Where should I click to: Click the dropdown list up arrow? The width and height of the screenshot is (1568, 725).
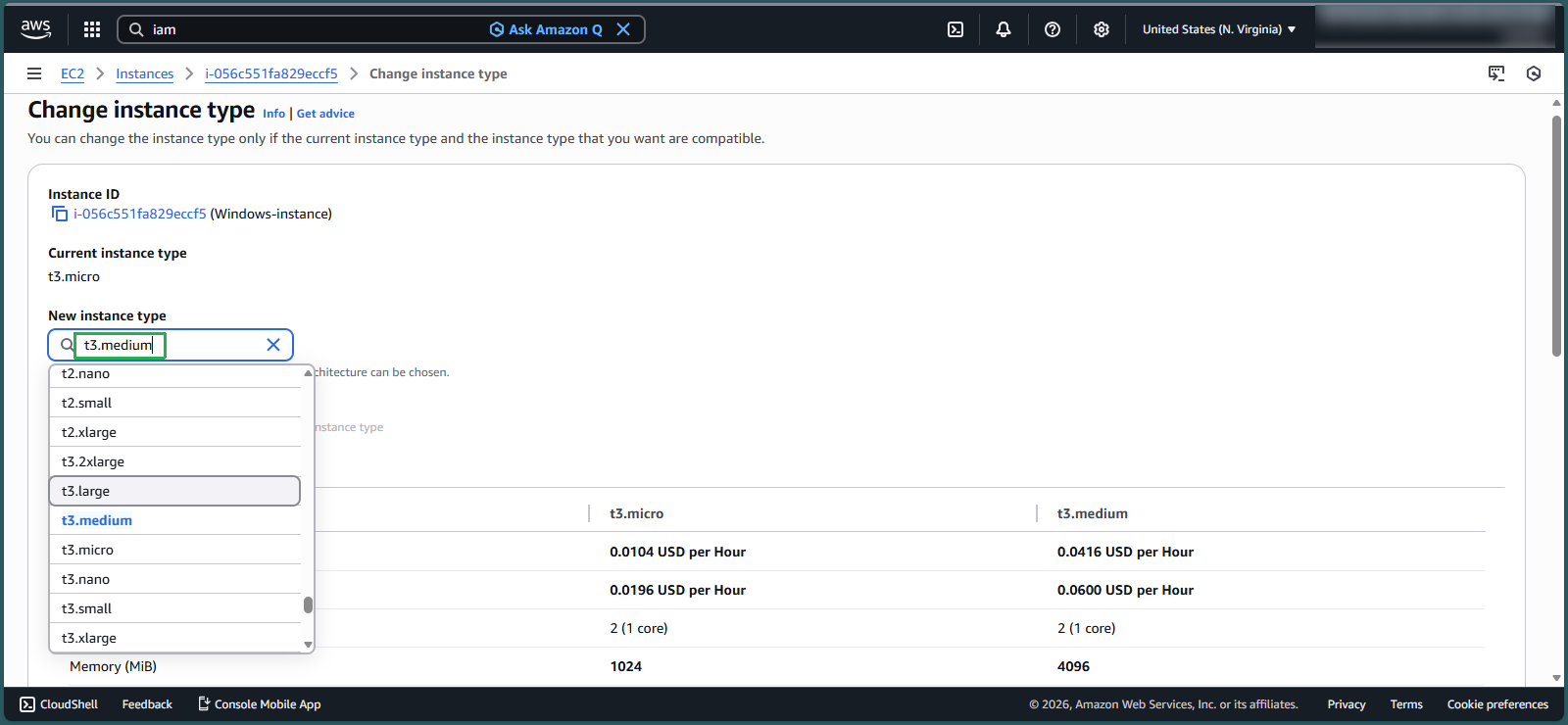(308, 373)
